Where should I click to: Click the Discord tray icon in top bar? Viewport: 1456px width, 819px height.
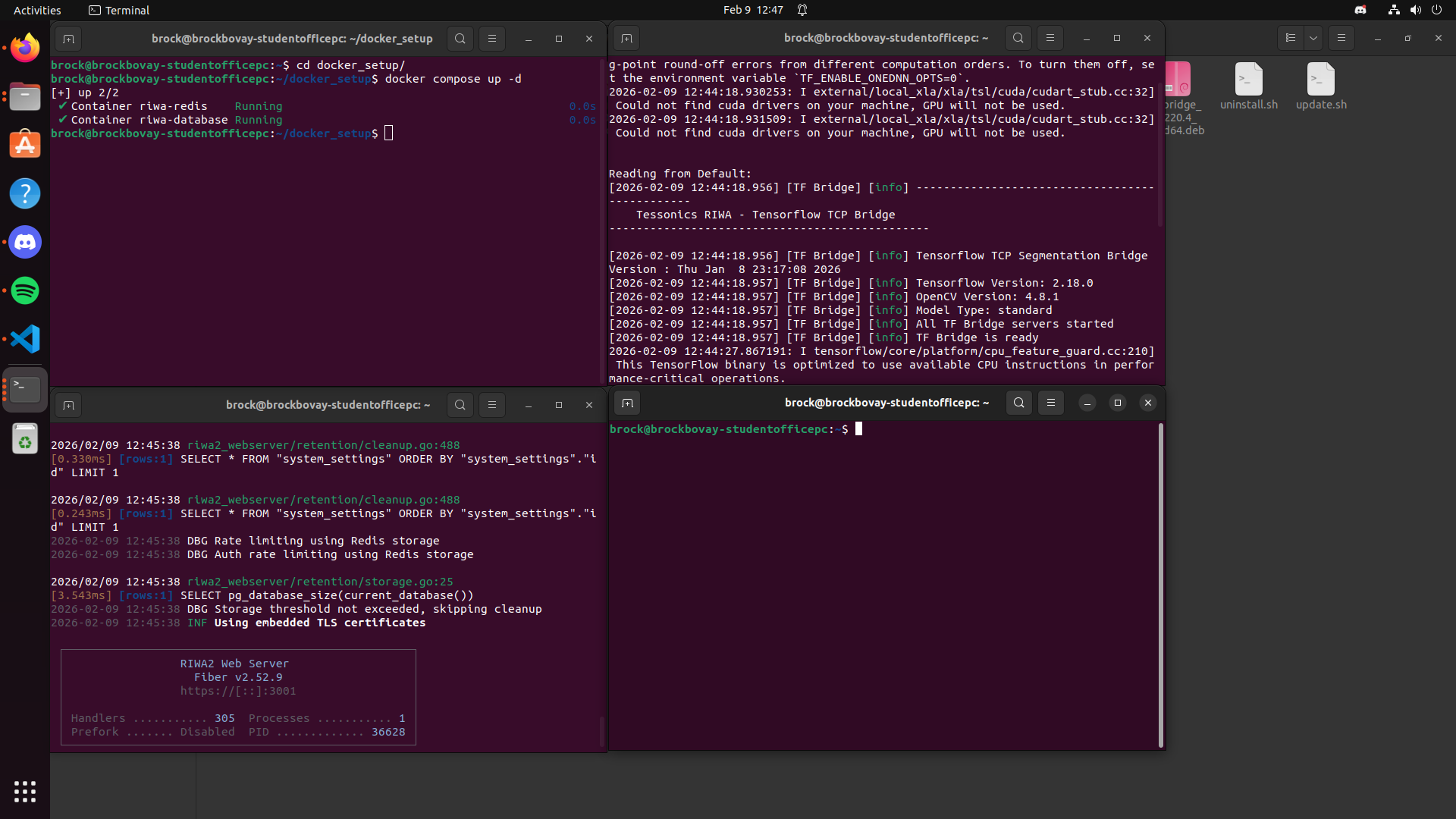[1360, 10]
